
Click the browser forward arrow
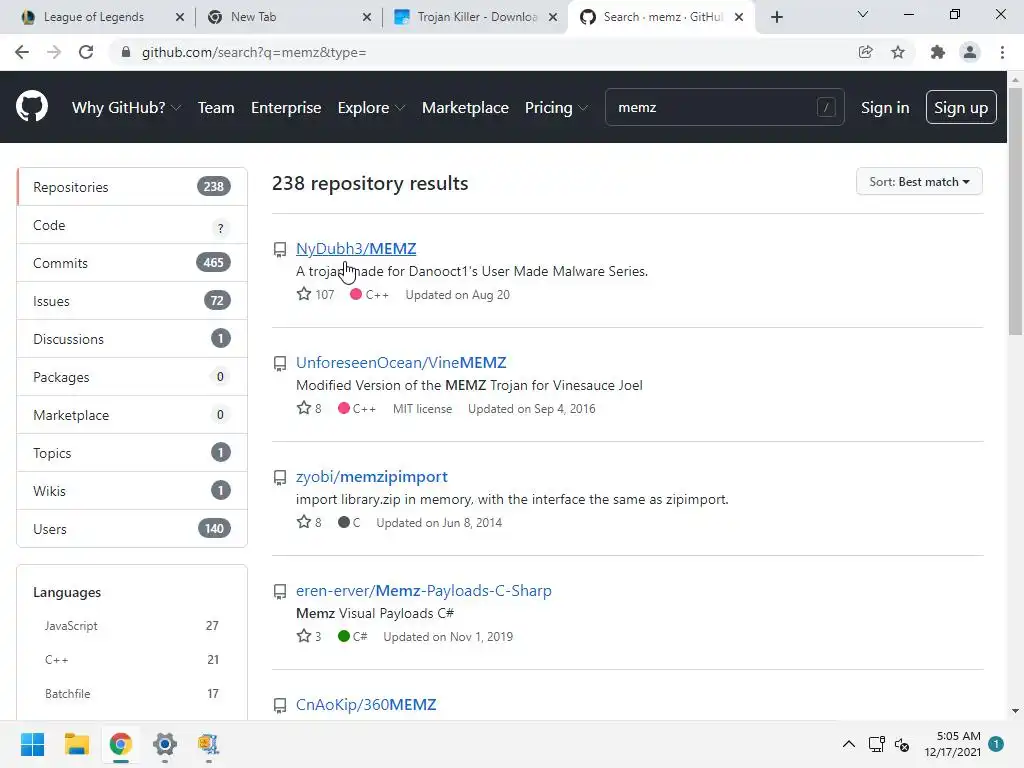pos(54,52)
